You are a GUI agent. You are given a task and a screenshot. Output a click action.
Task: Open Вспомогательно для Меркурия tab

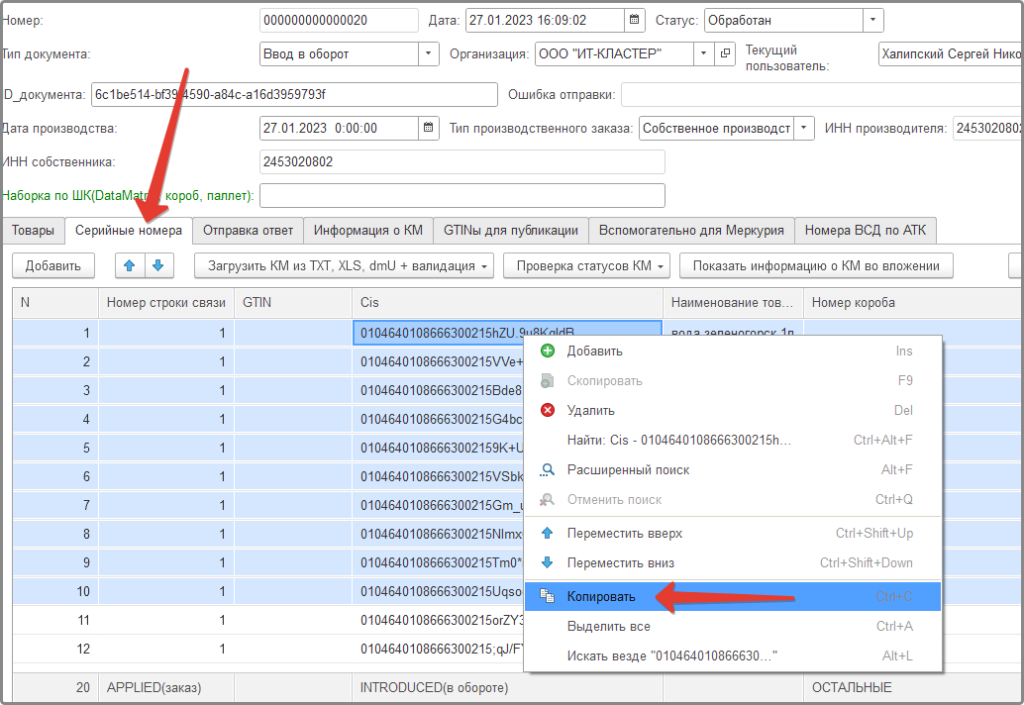point(691,230)
